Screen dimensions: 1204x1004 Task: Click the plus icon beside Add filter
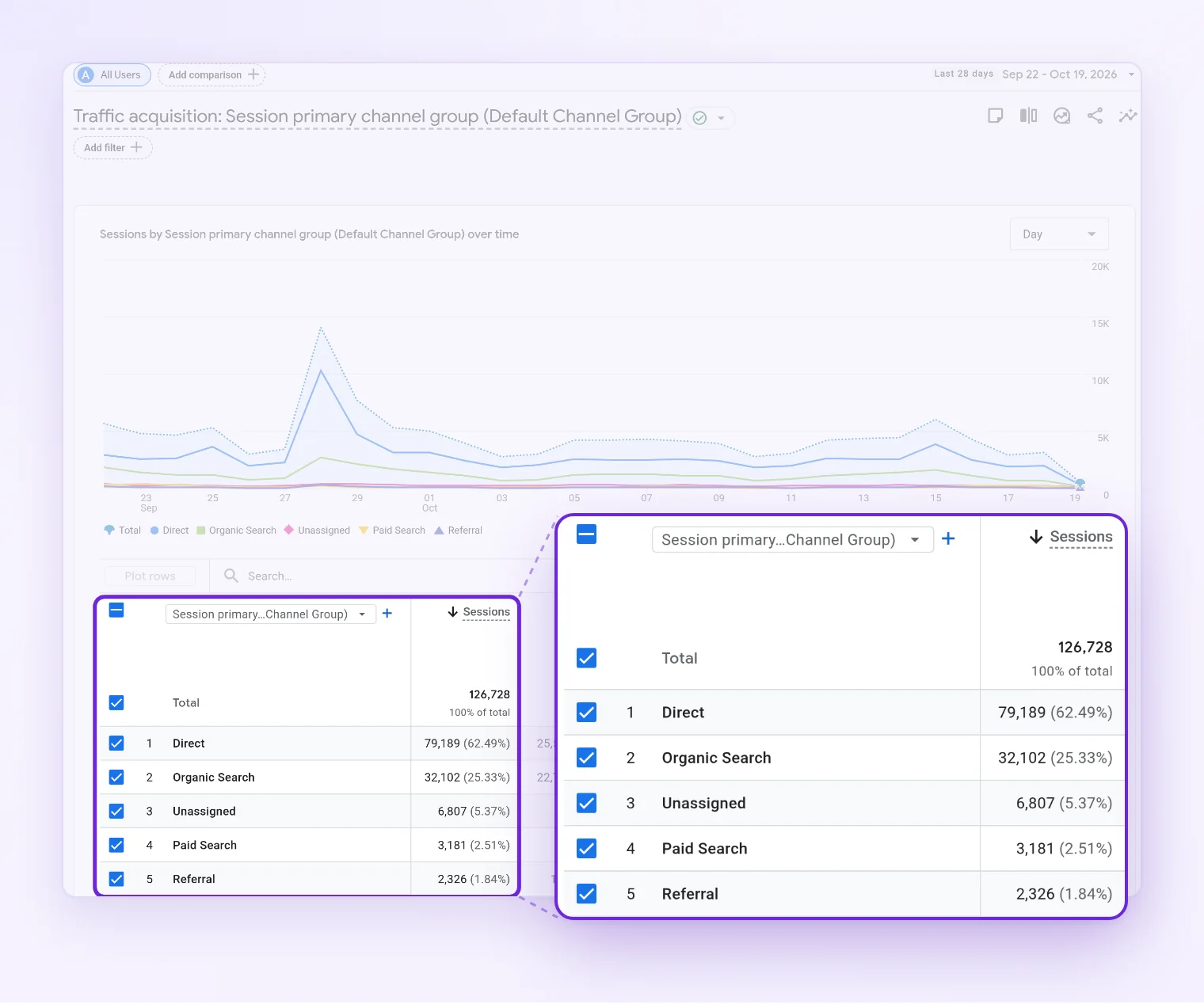[136, 147]
